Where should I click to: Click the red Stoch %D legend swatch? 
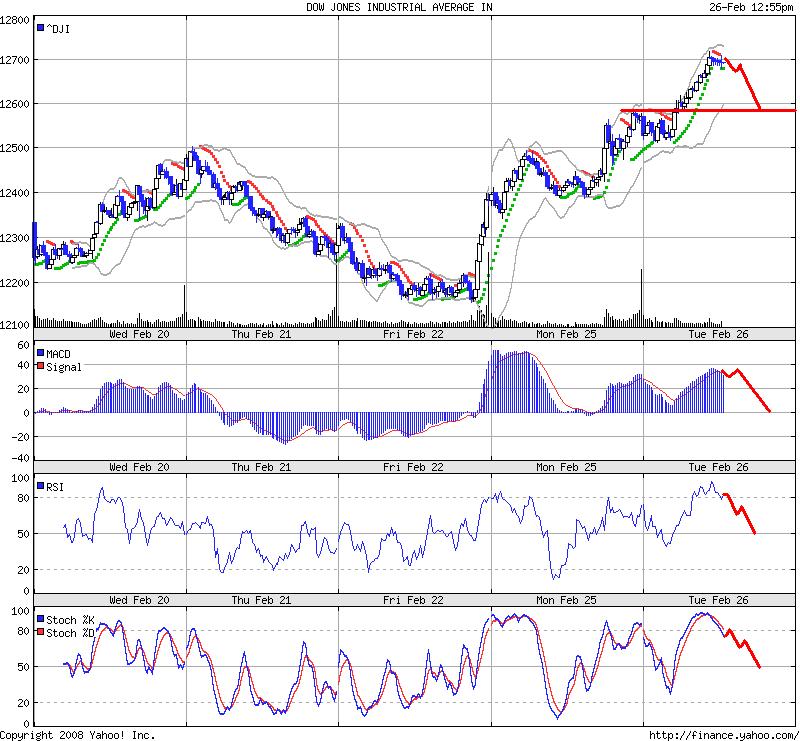[40, 632]
